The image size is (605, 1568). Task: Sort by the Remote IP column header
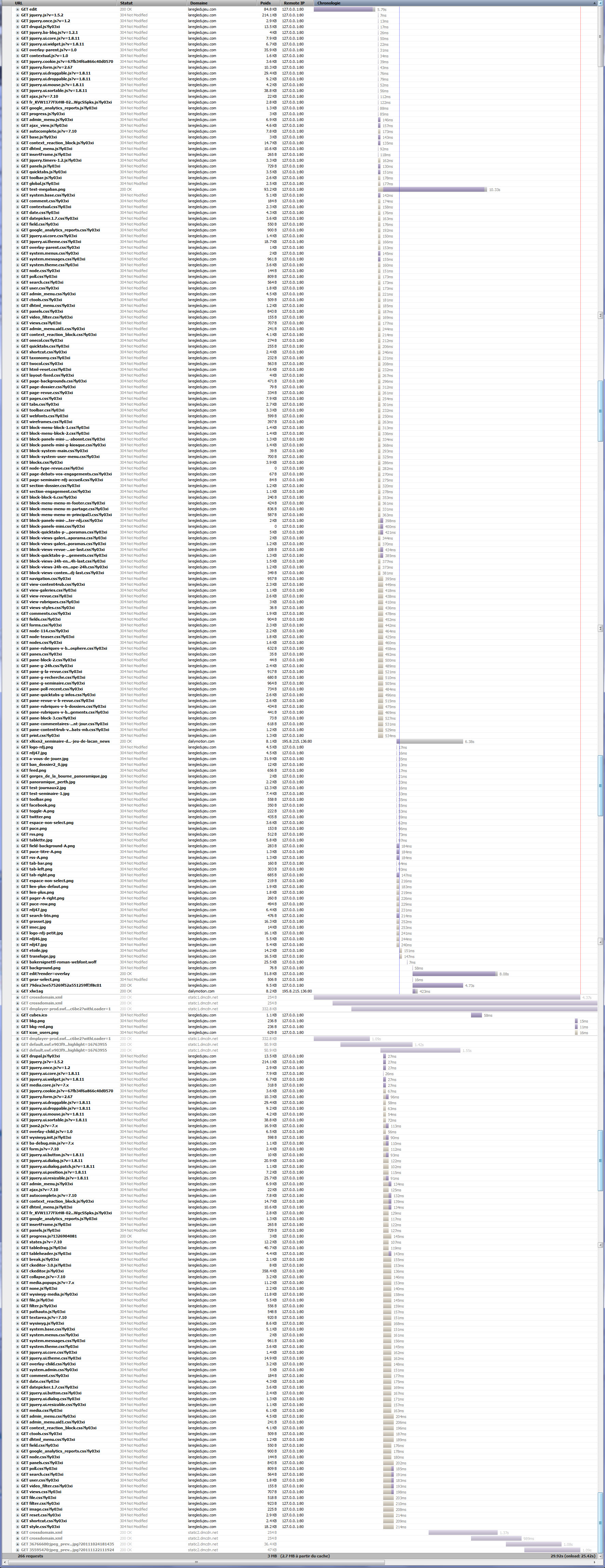(x=297, y=3)
